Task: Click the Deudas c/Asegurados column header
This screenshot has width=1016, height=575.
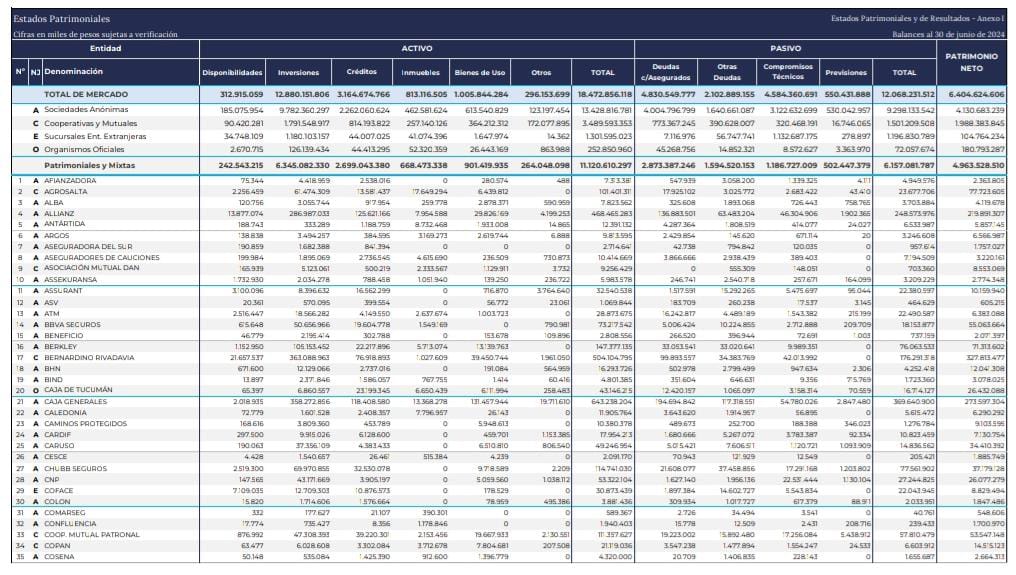Action: pyautogui.click(x=666, y=72)
